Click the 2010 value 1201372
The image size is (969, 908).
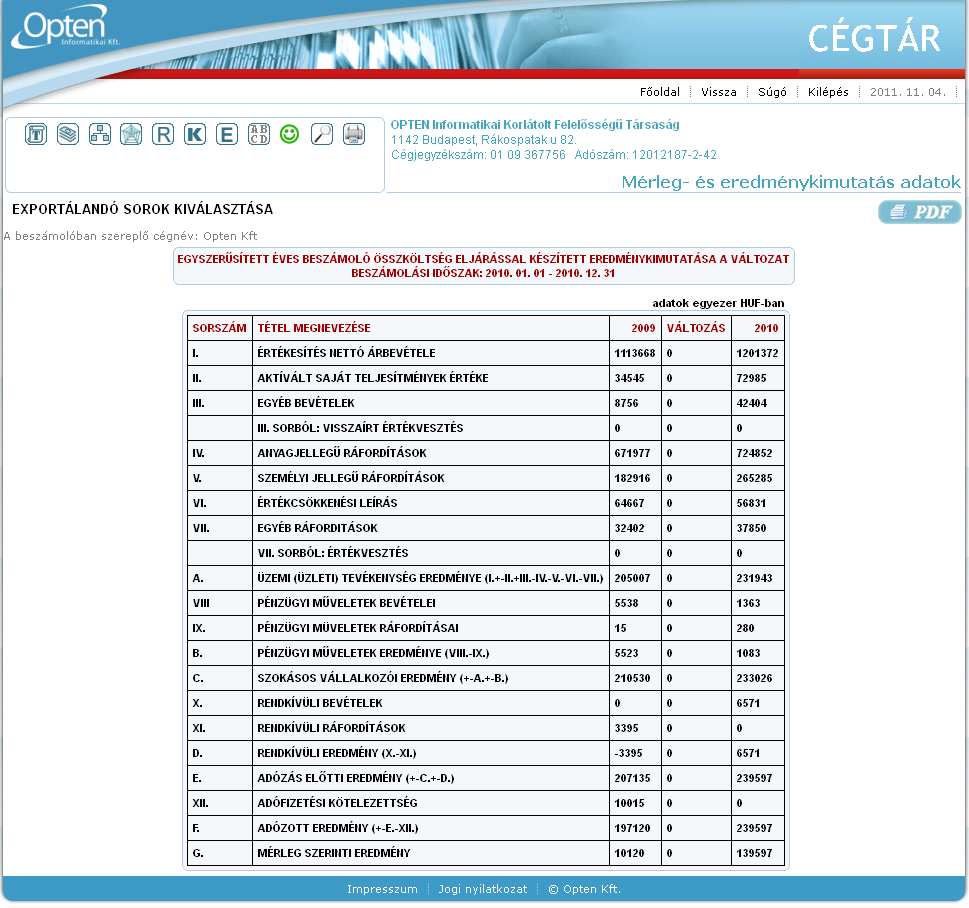[x=757, y=353]
